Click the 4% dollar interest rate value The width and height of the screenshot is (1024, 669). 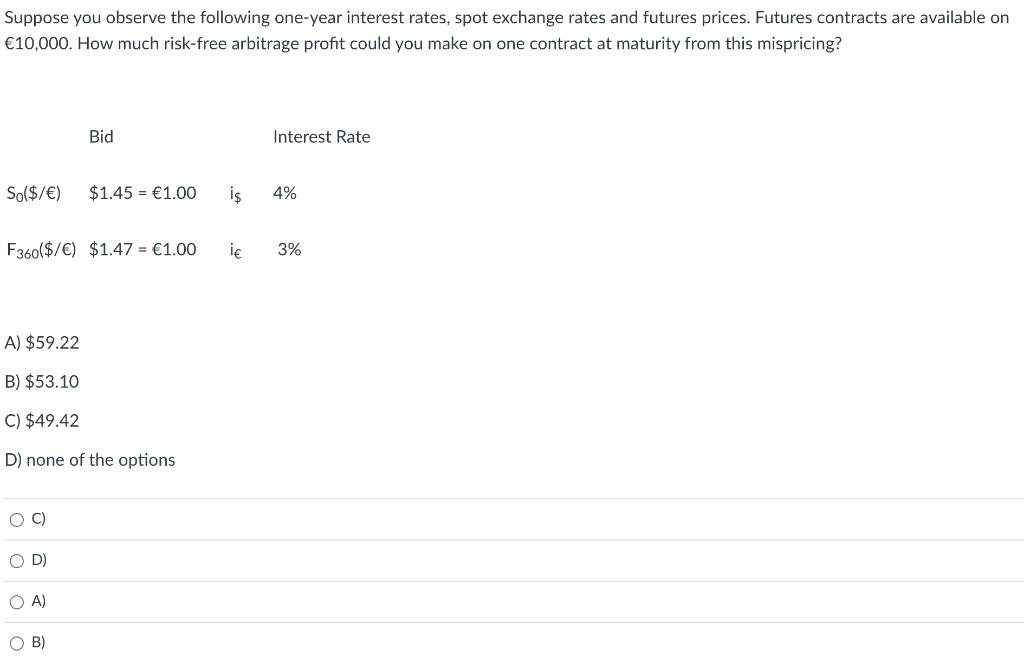click(285, 193)
